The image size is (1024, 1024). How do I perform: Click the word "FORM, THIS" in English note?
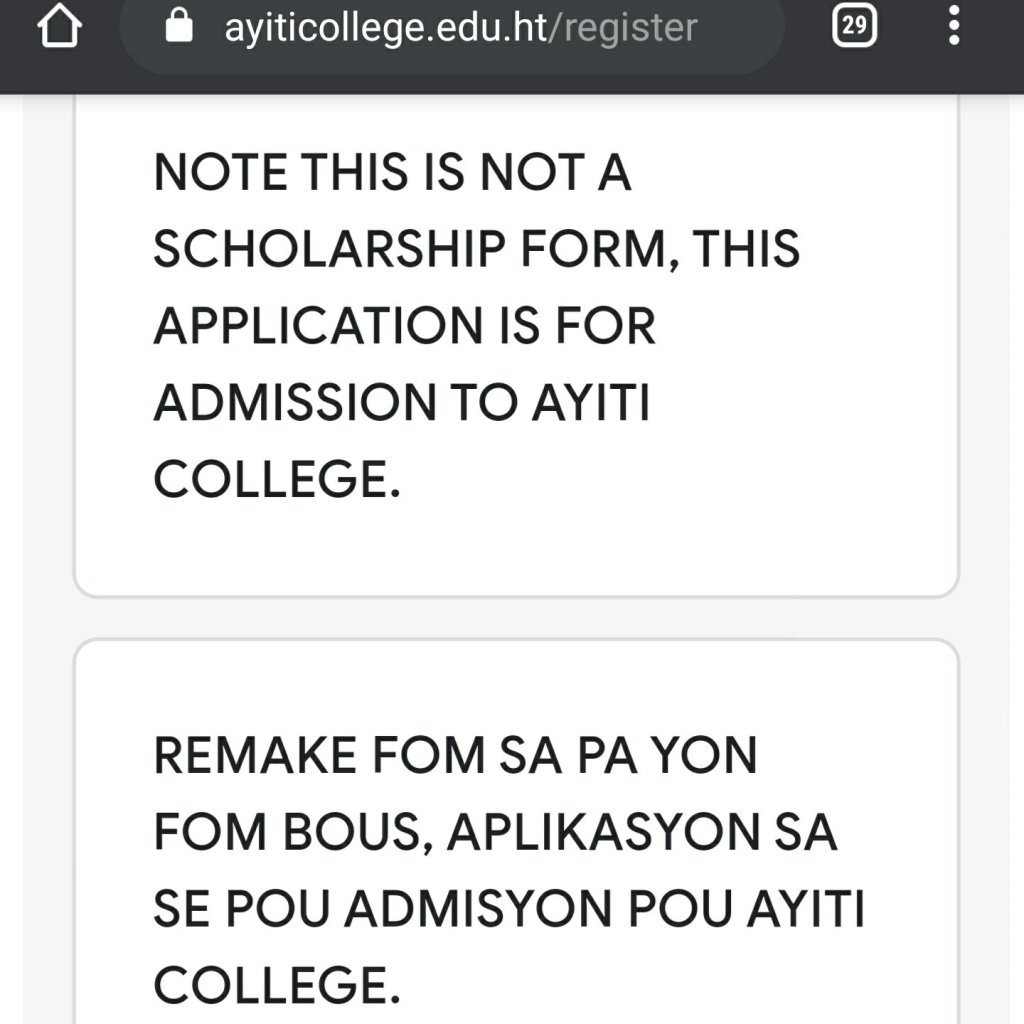pyautogui.click(x=660, y=250)
